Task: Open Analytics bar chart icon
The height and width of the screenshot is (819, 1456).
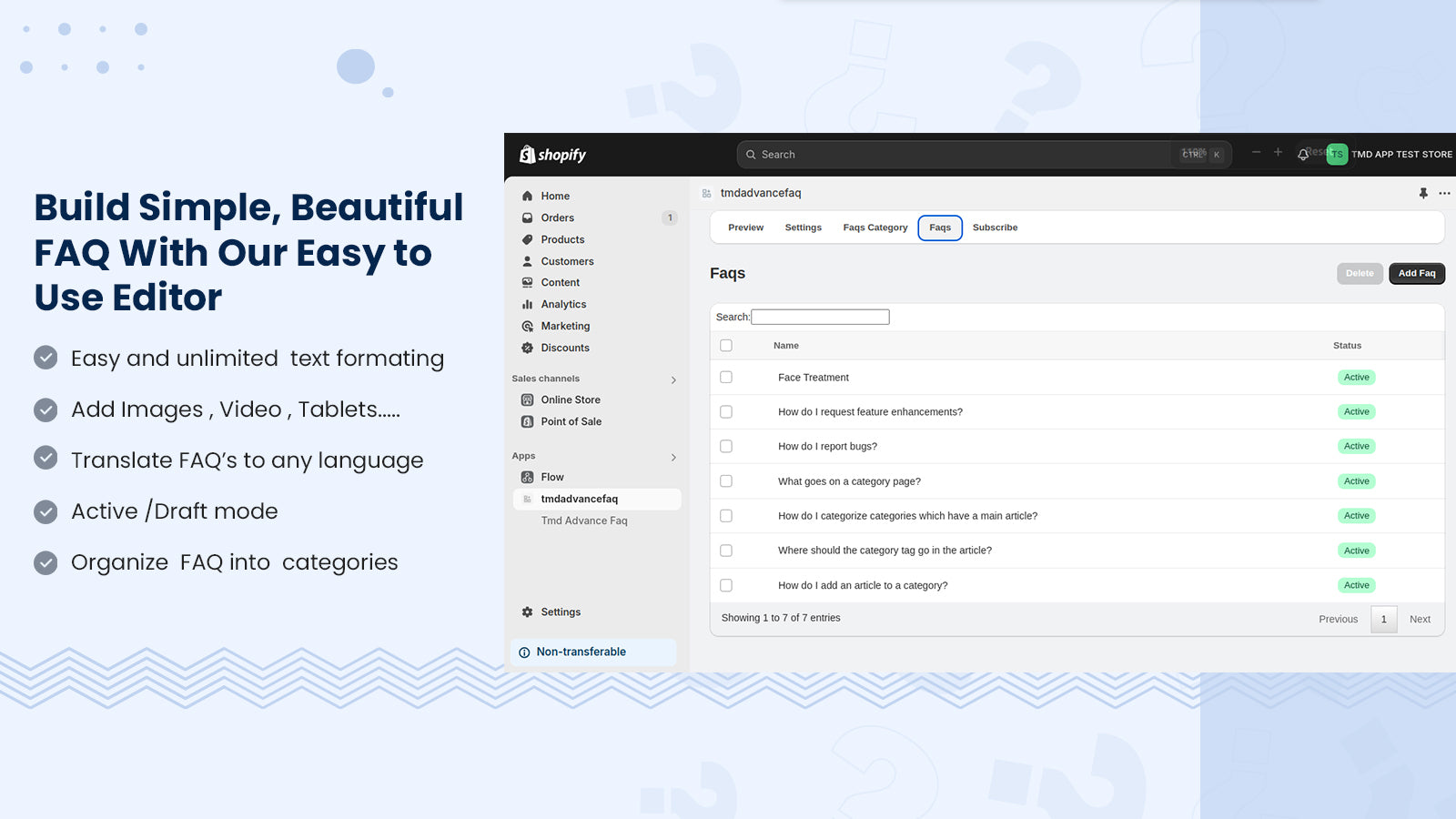Action: click(x=527, y=304)
